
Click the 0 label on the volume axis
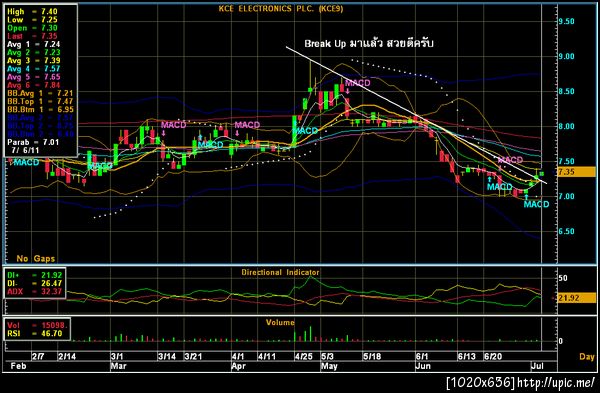click(561, 341)
